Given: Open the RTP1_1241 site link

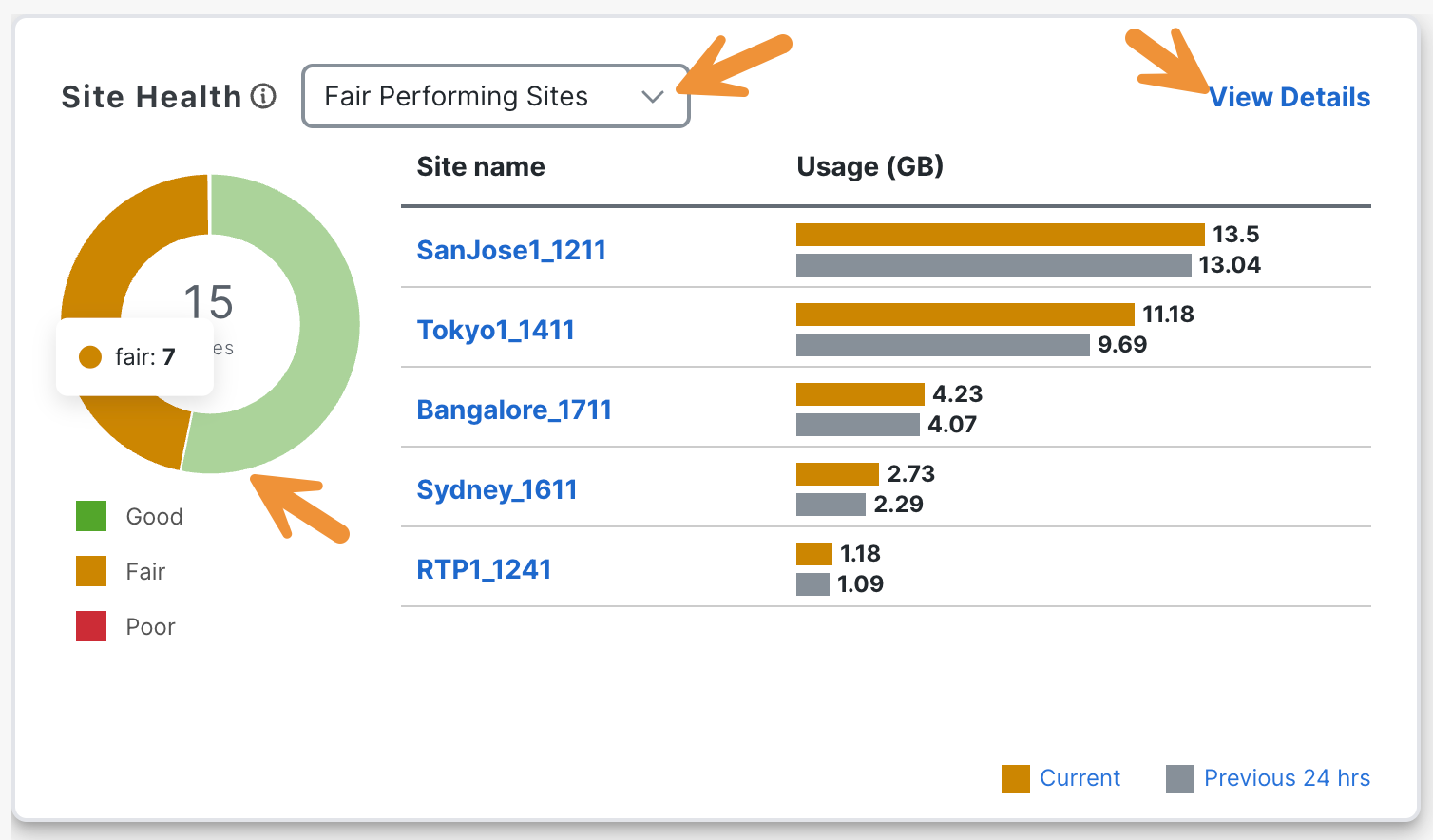Looking at the screenshot, I should [484, 569].
